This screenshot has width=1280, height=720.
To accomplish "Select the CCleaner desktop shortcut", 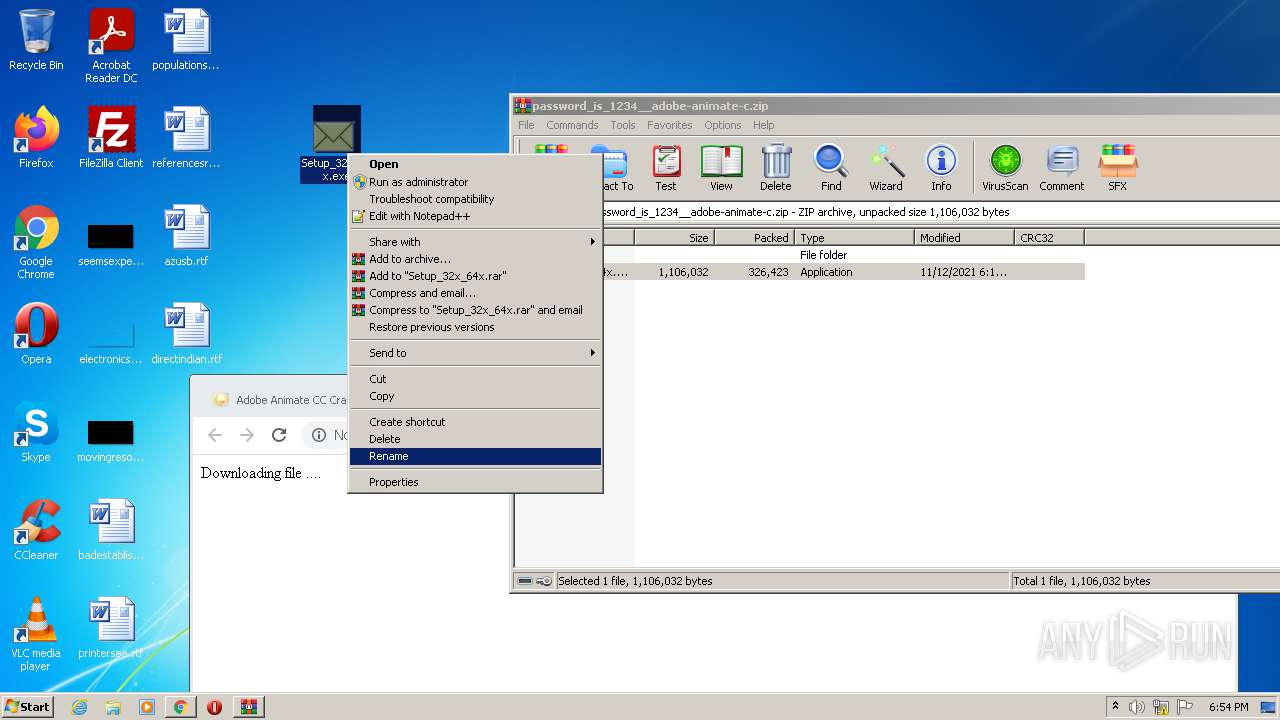I will point(36,530).
